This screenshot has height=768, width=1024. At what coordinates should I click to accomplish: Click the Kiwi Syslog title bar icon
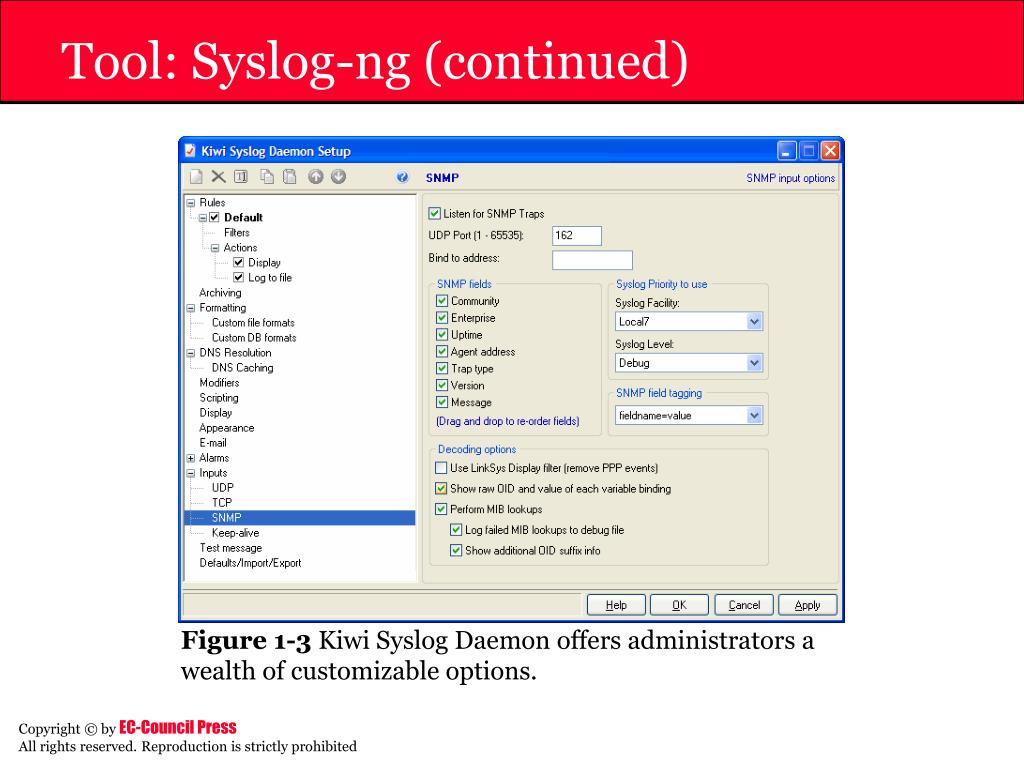[x=190, y=151]
